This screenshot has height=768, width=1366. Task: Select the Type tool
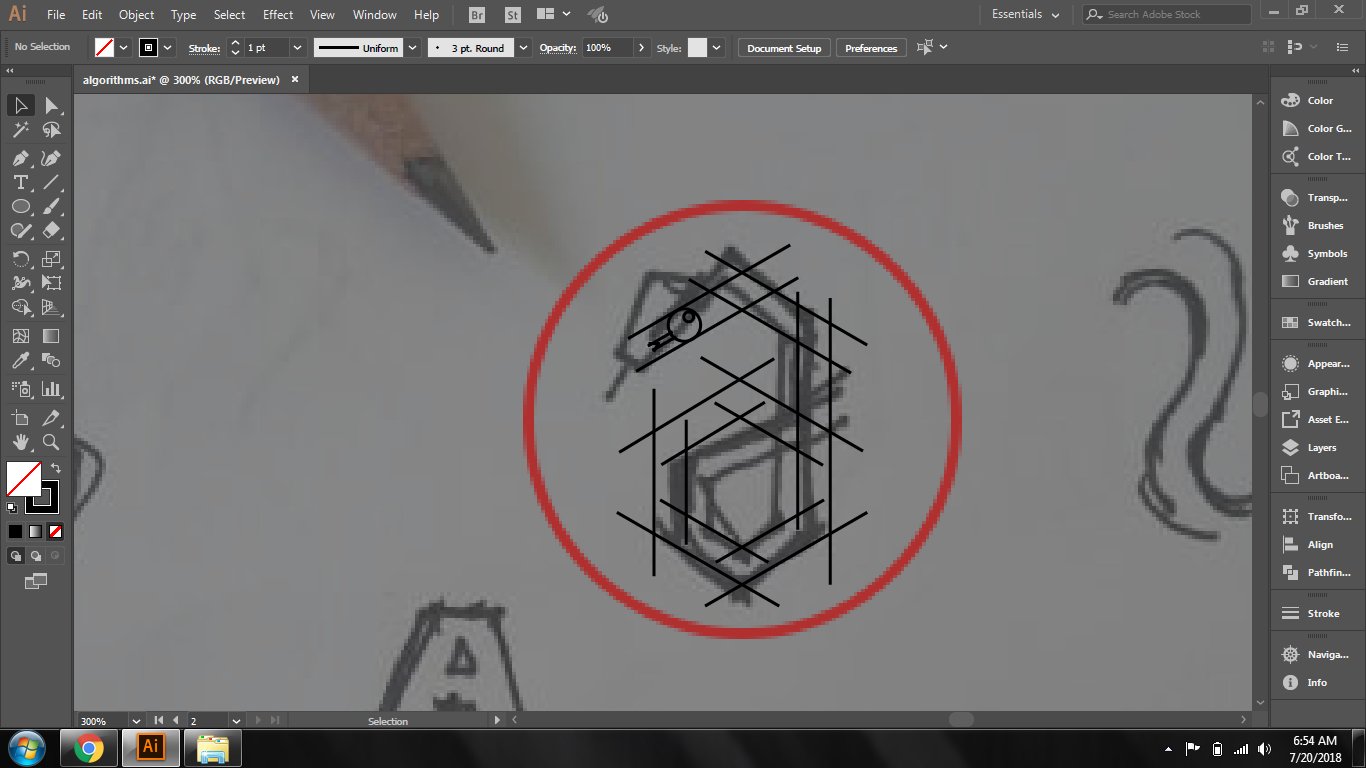point(20,182)
